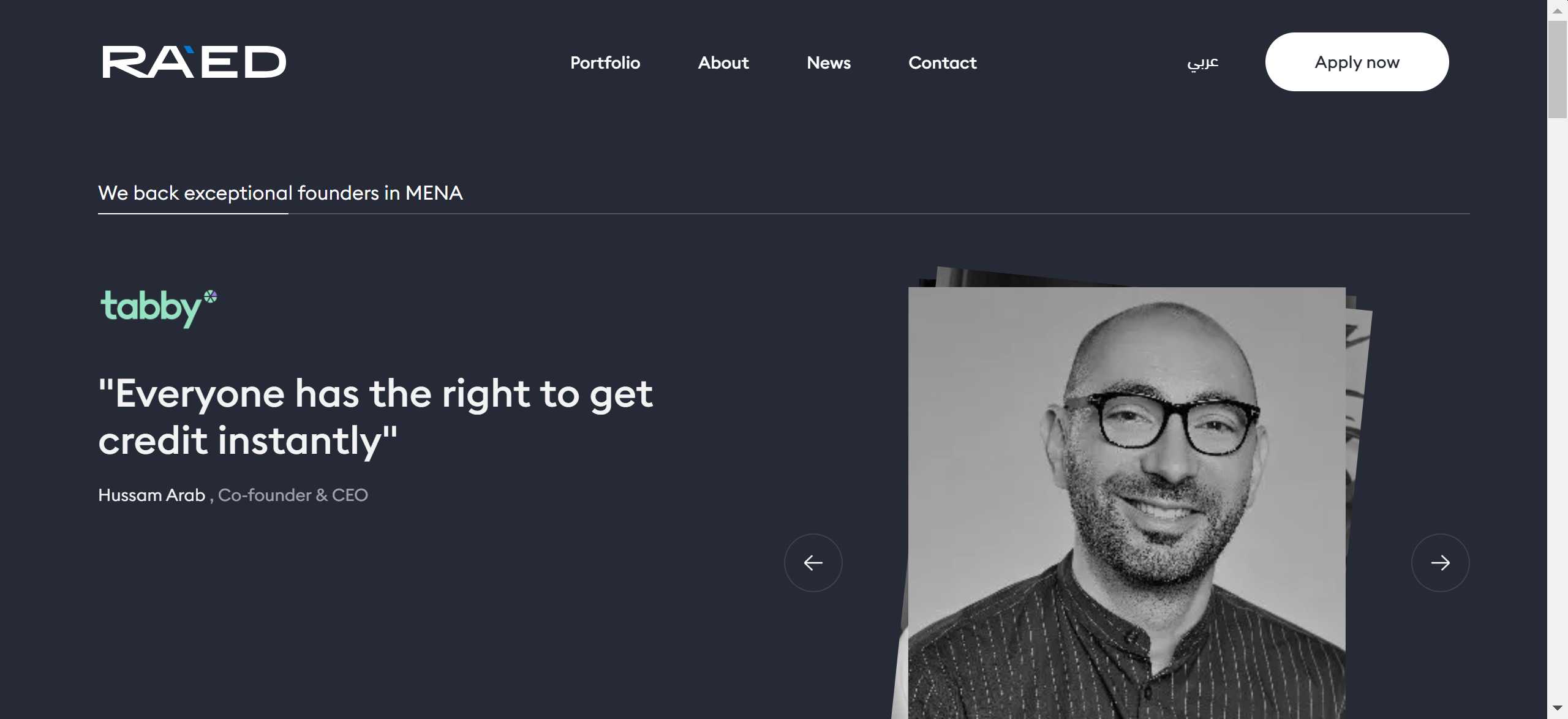Click the scrollbar down arrow
1568x719 pixels.
point(1557,708)
